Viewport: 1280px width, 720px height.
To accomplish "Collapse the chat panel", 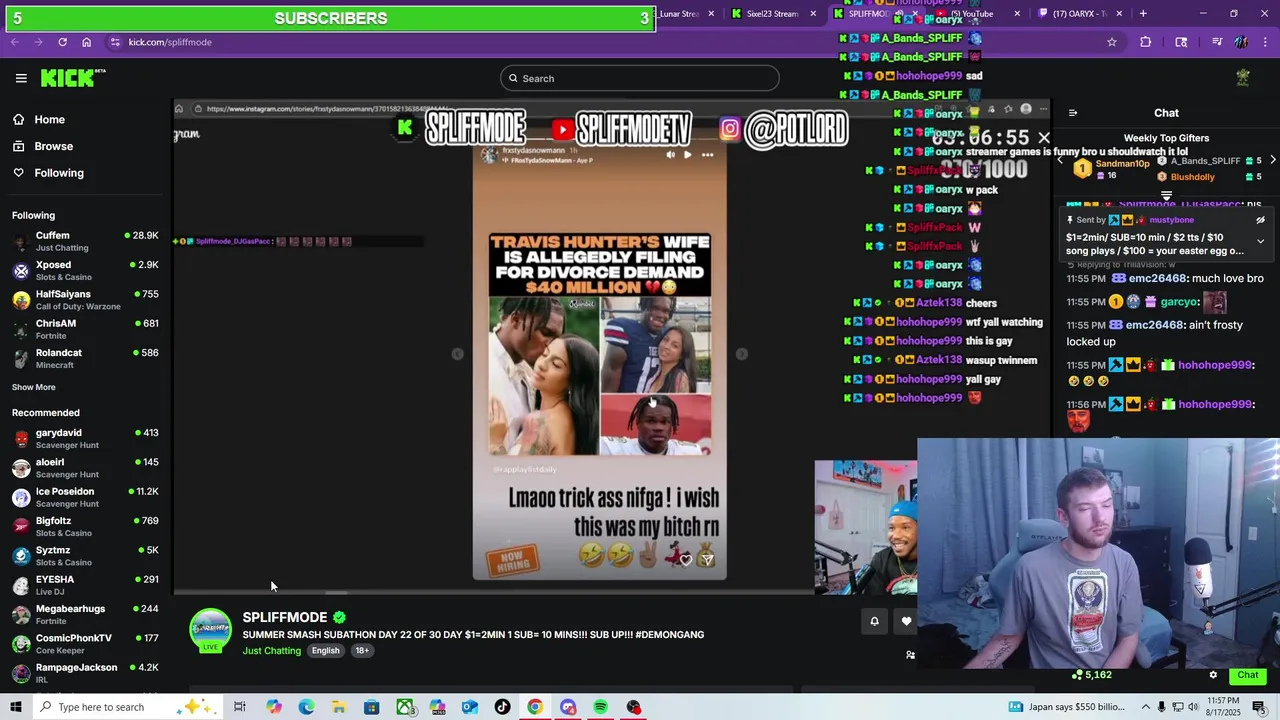I will tap(1072, 113).
